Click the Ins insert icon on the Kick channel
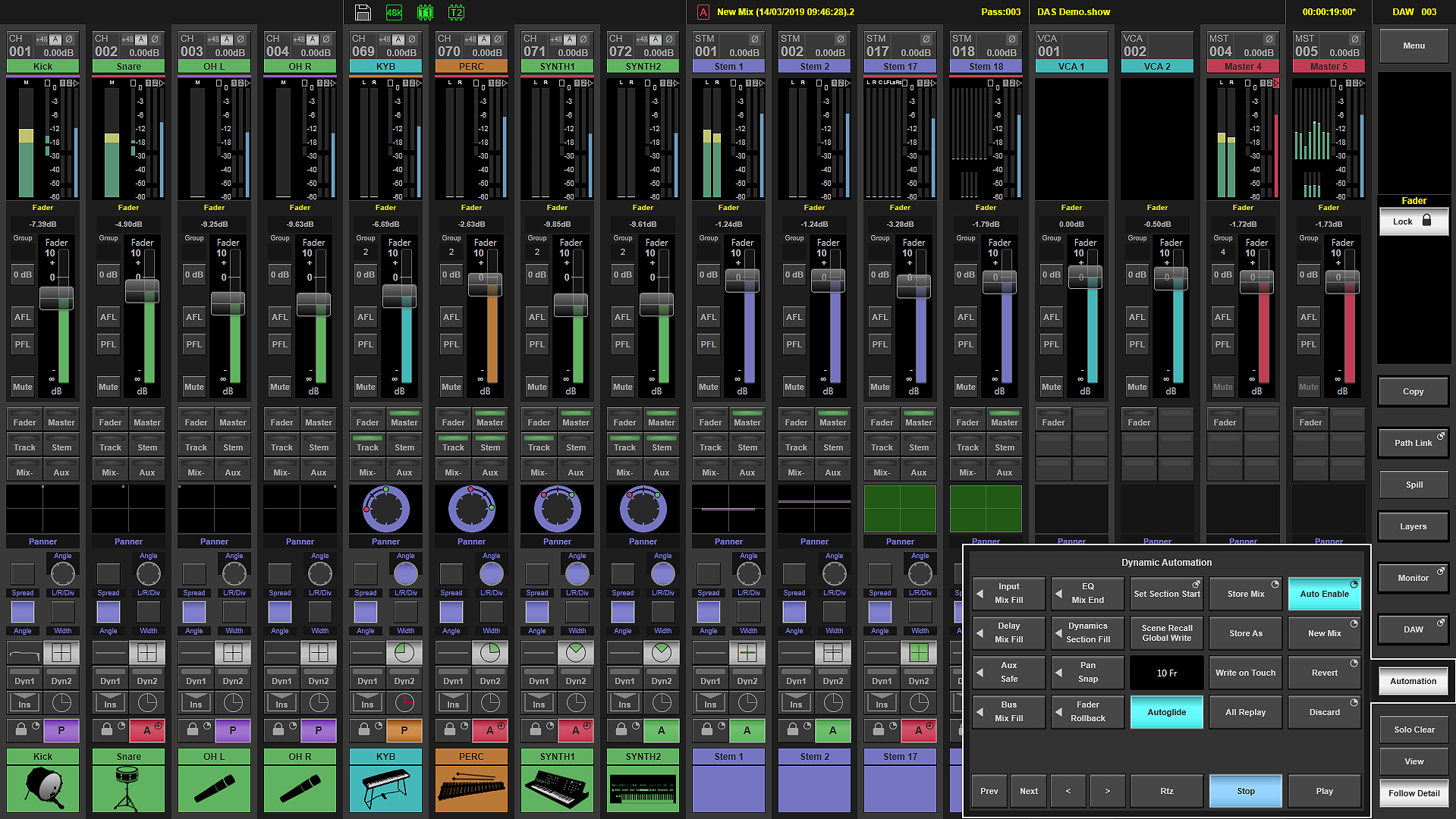 coord(24,703)
